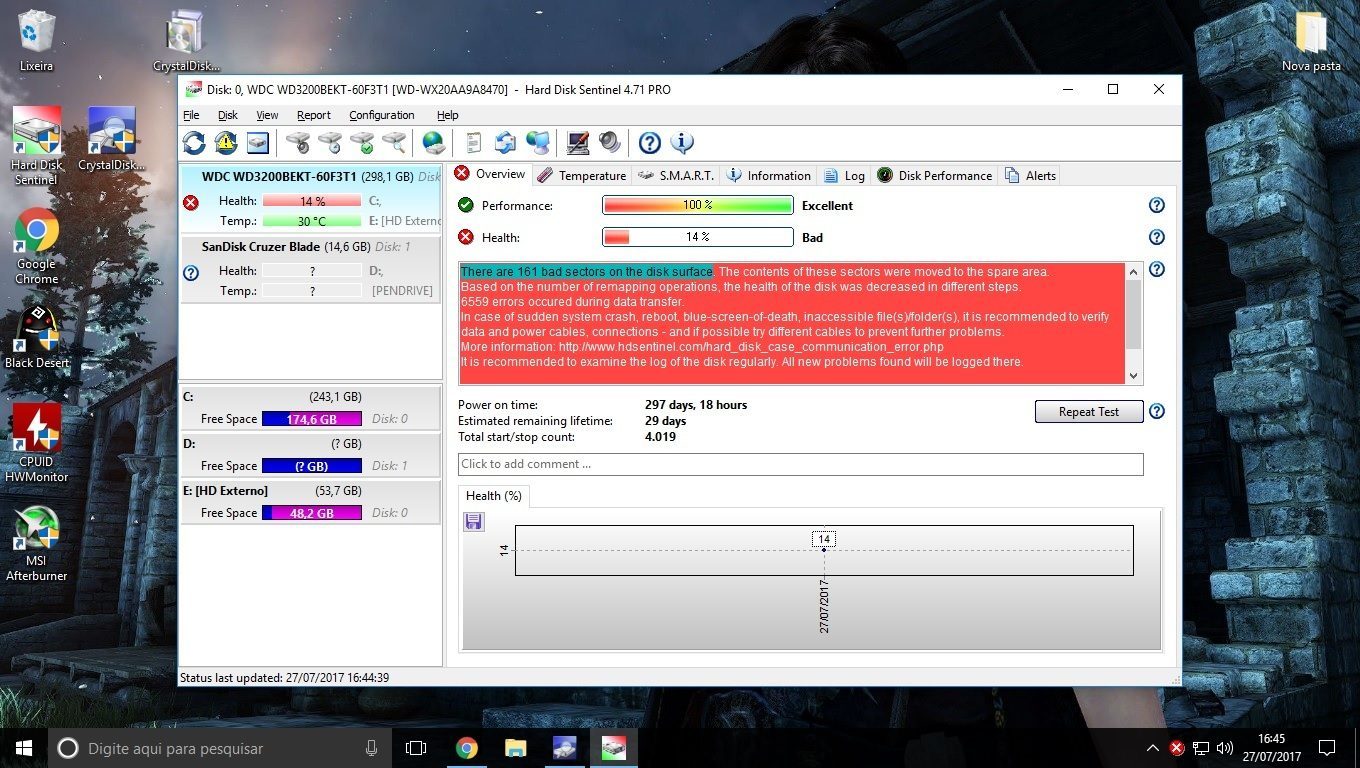The image size is (1360, 768).
Task: Open Chrome from the taskbar
Action: tap(467, 748)
